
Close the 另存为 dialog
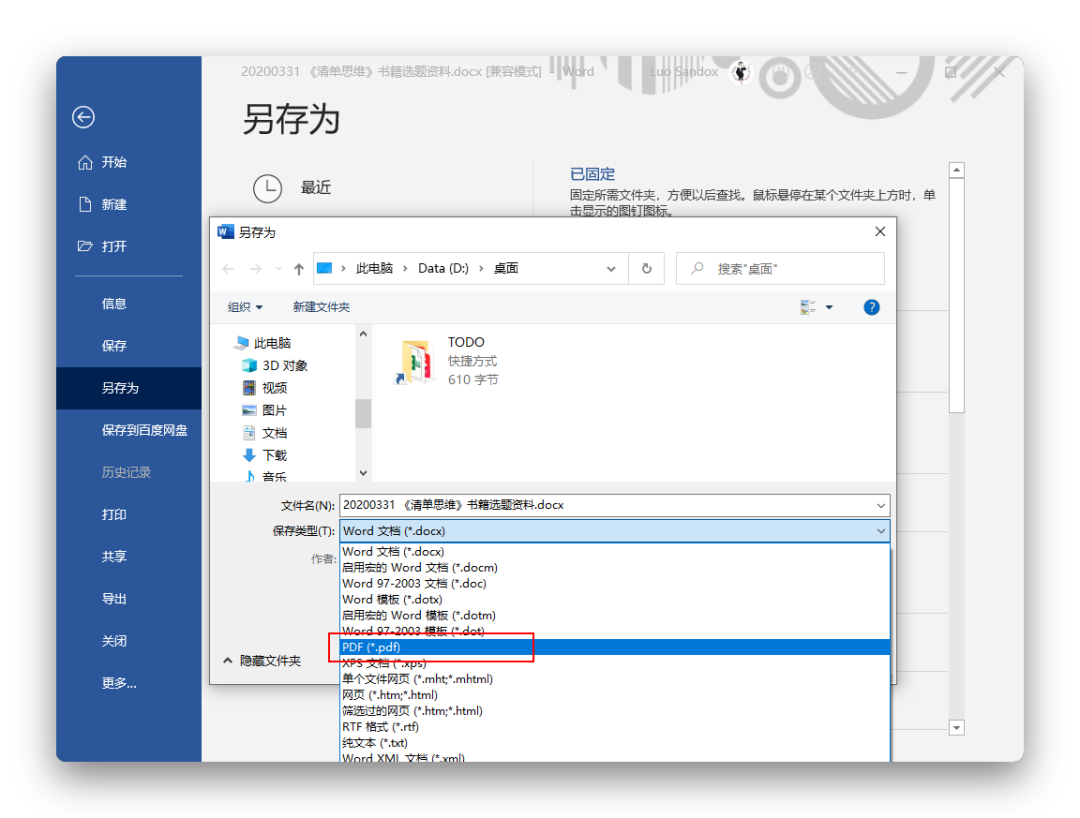tap(880, 232)
